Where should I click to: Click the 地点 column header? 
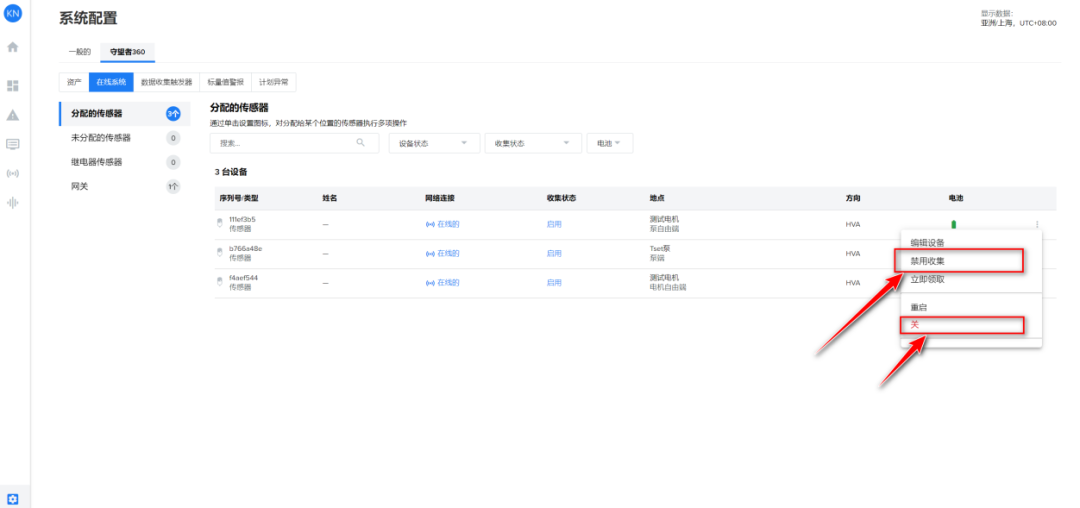pyautogui.click(x=656, y=198)
